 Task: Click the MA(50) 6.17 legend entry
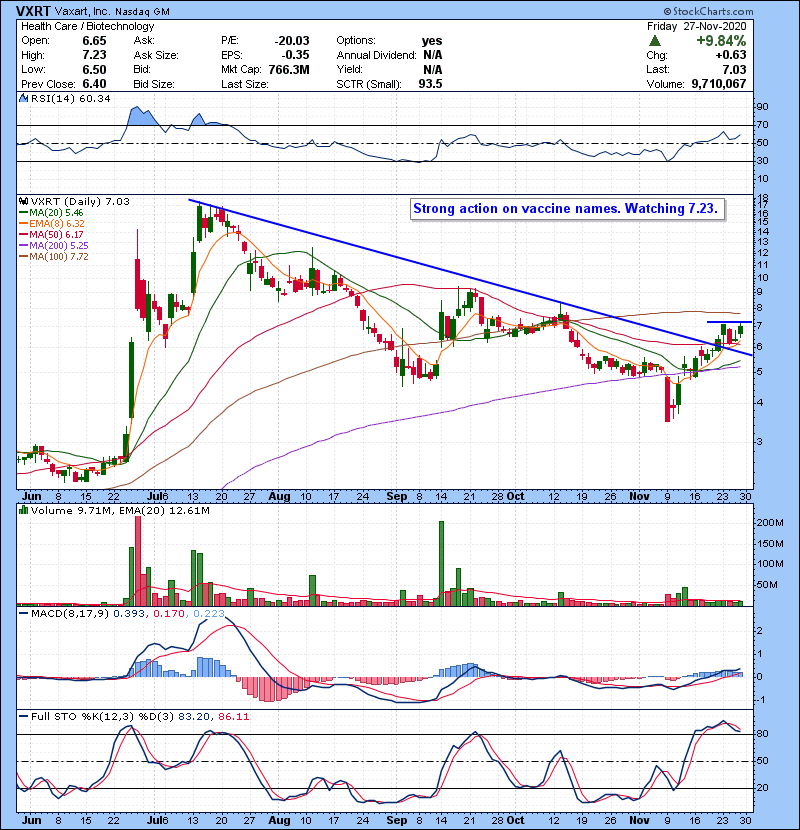click(x=51, y=234)
